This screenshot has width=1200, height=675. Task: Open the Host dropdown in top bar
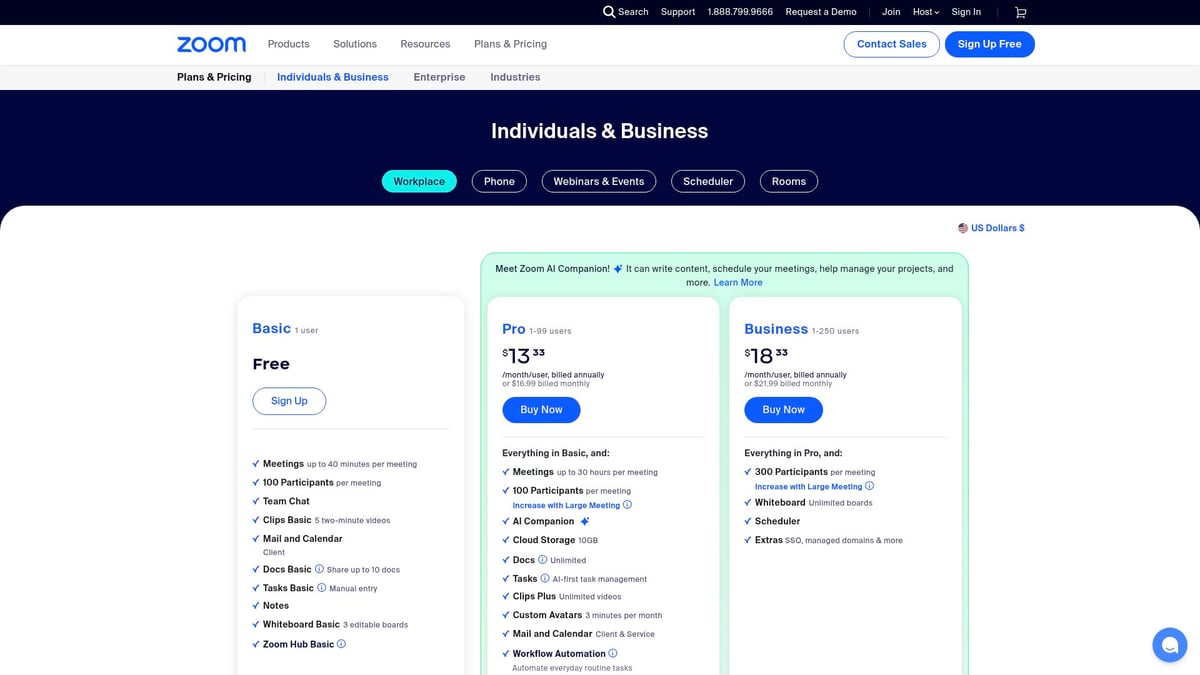(925, 12)
